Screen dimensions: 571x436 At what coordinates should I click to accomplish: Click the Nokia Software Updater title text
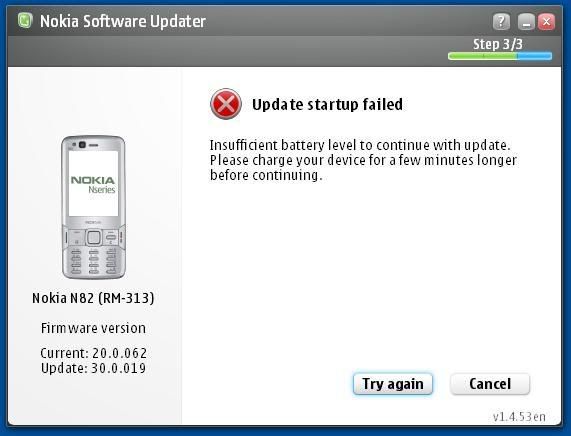tap(123, 21)
